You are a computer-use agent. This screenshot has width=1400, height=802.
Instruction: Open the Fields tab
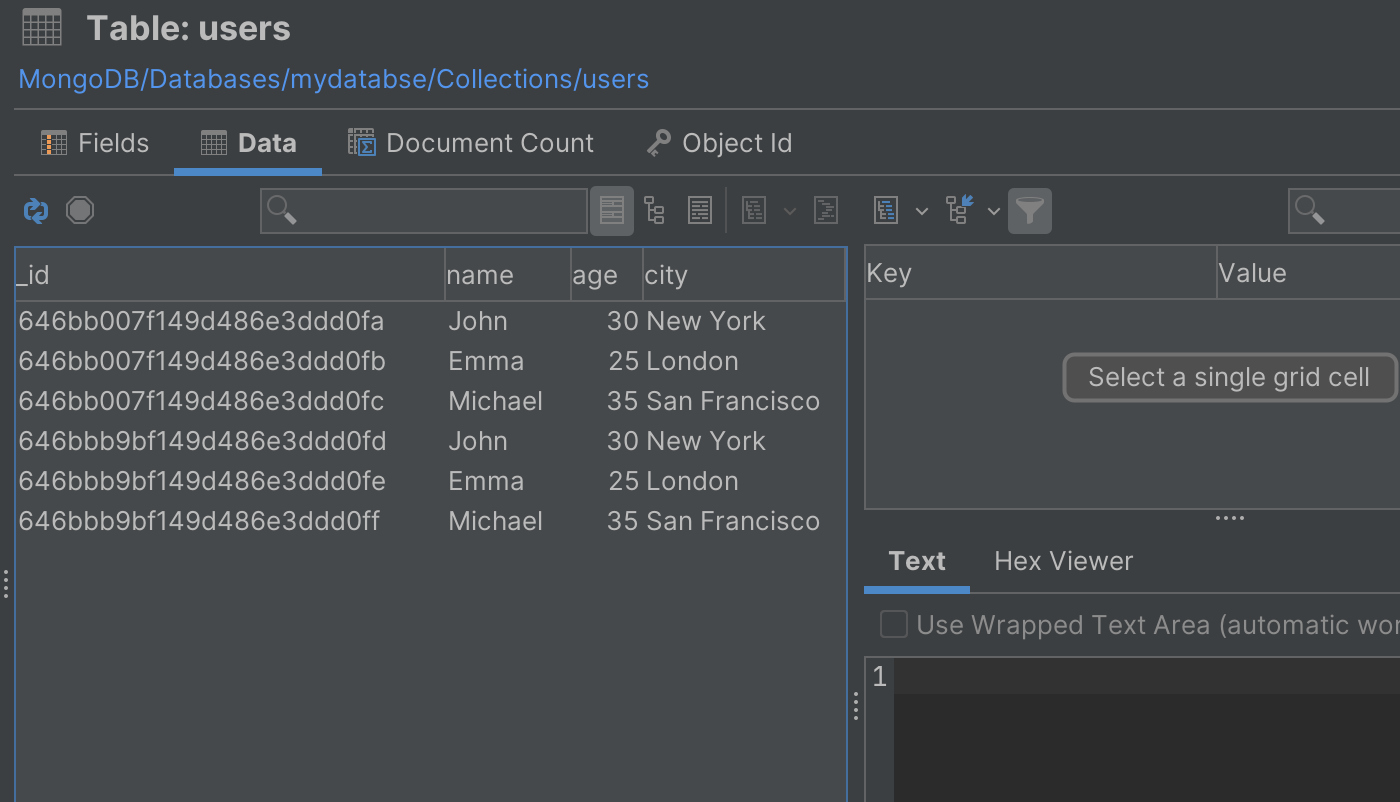coord(95,144)
